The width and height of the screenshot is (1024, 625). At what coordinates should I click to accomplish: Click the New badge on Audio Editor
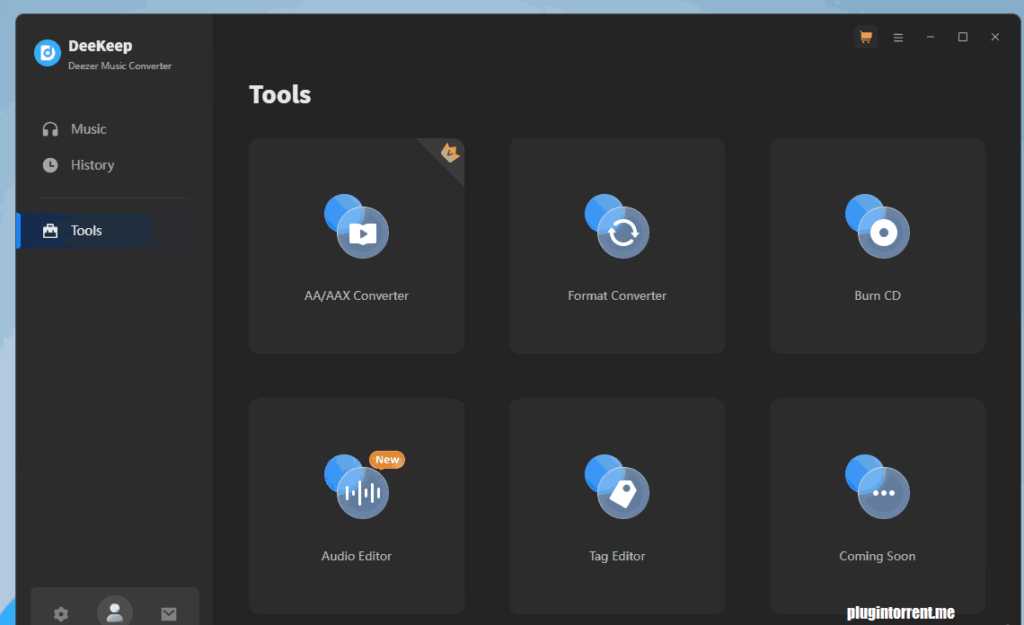click(387, 460)
